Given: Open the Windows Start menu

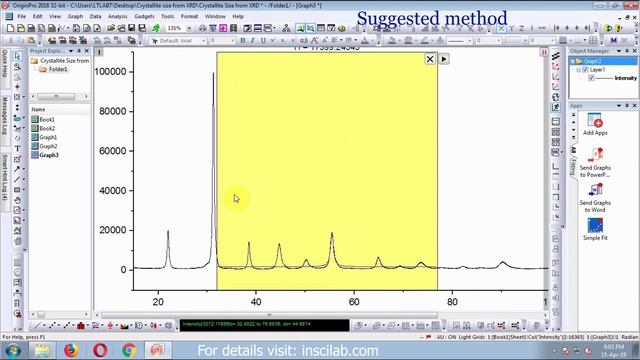Looking at the screenshot, I should point(13,351).
